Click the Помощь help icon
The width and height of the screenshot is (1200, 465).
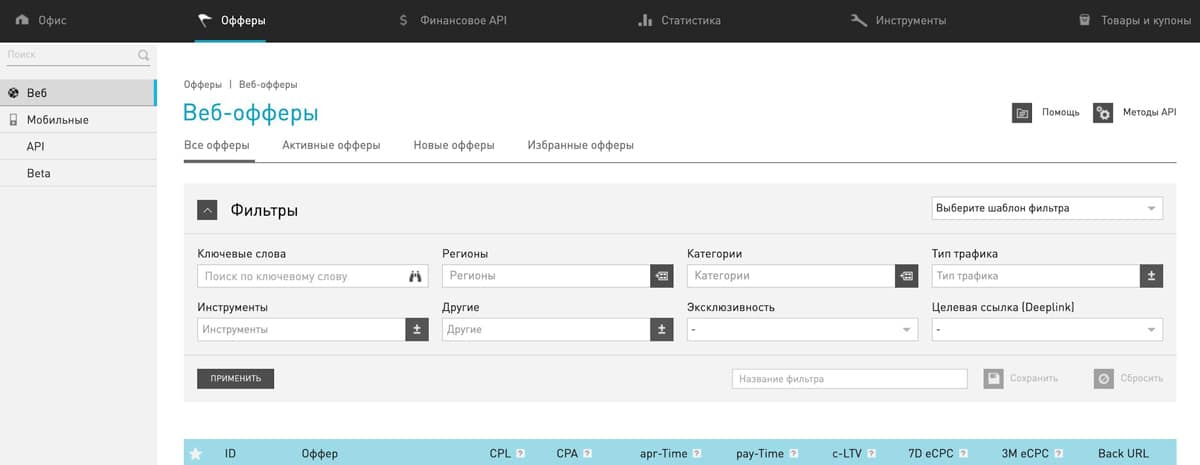click(x=1022, y=113)
